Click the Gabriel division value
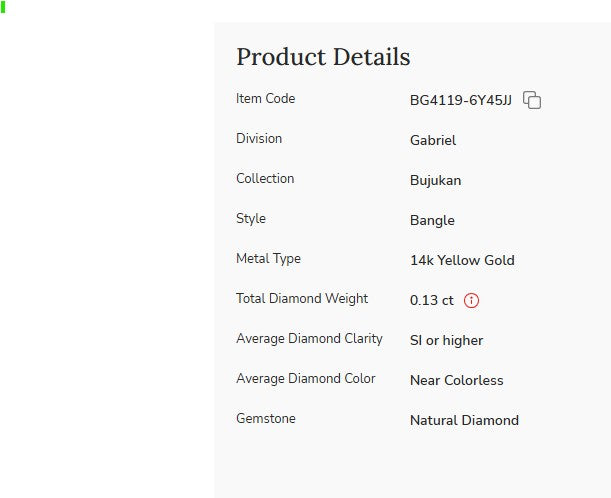Viewport: 611px width, 498px height. click(433, 140)
